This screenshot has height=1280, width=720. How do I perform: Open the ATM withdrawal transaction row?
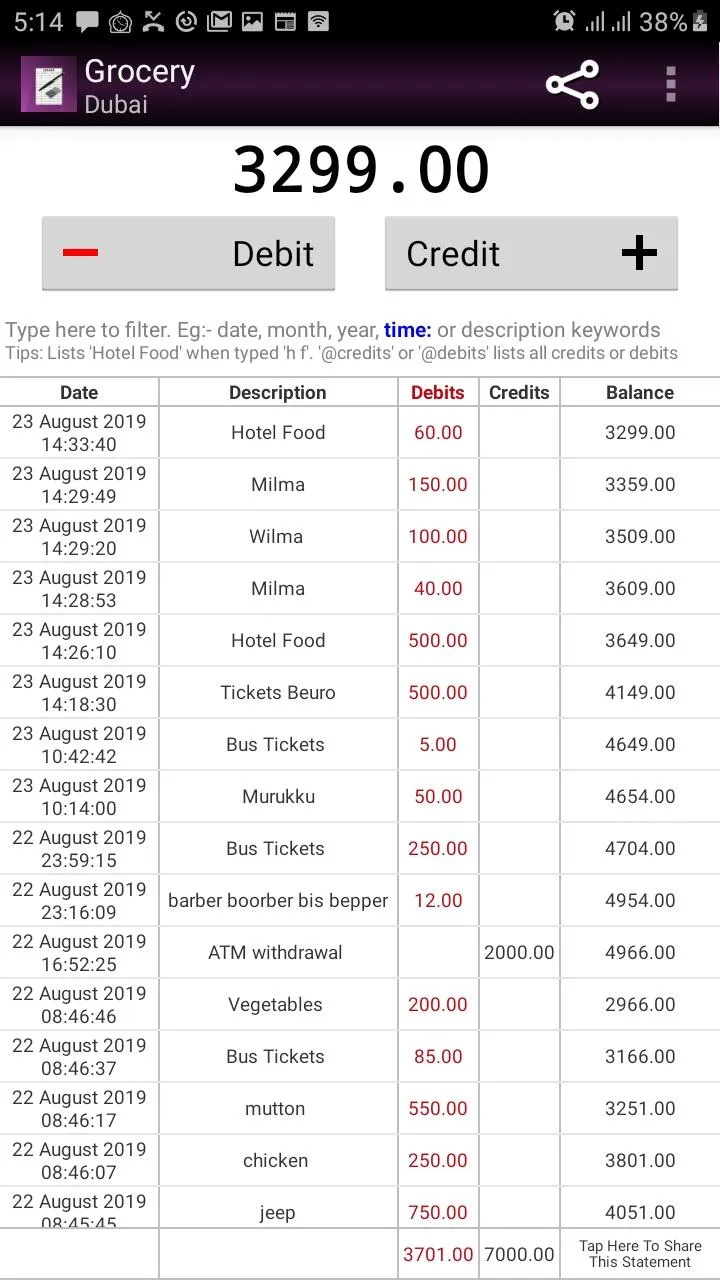point(360,952)
